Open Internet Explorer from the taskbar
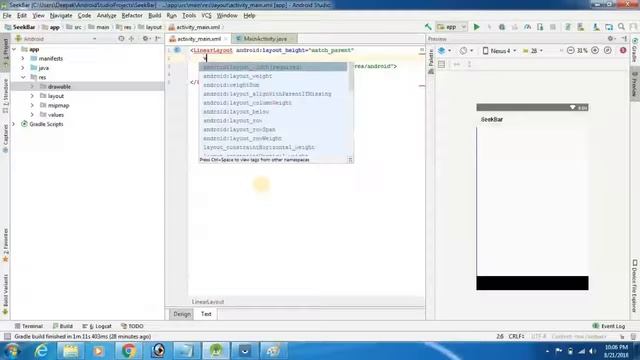 click(x=41, y=351)
